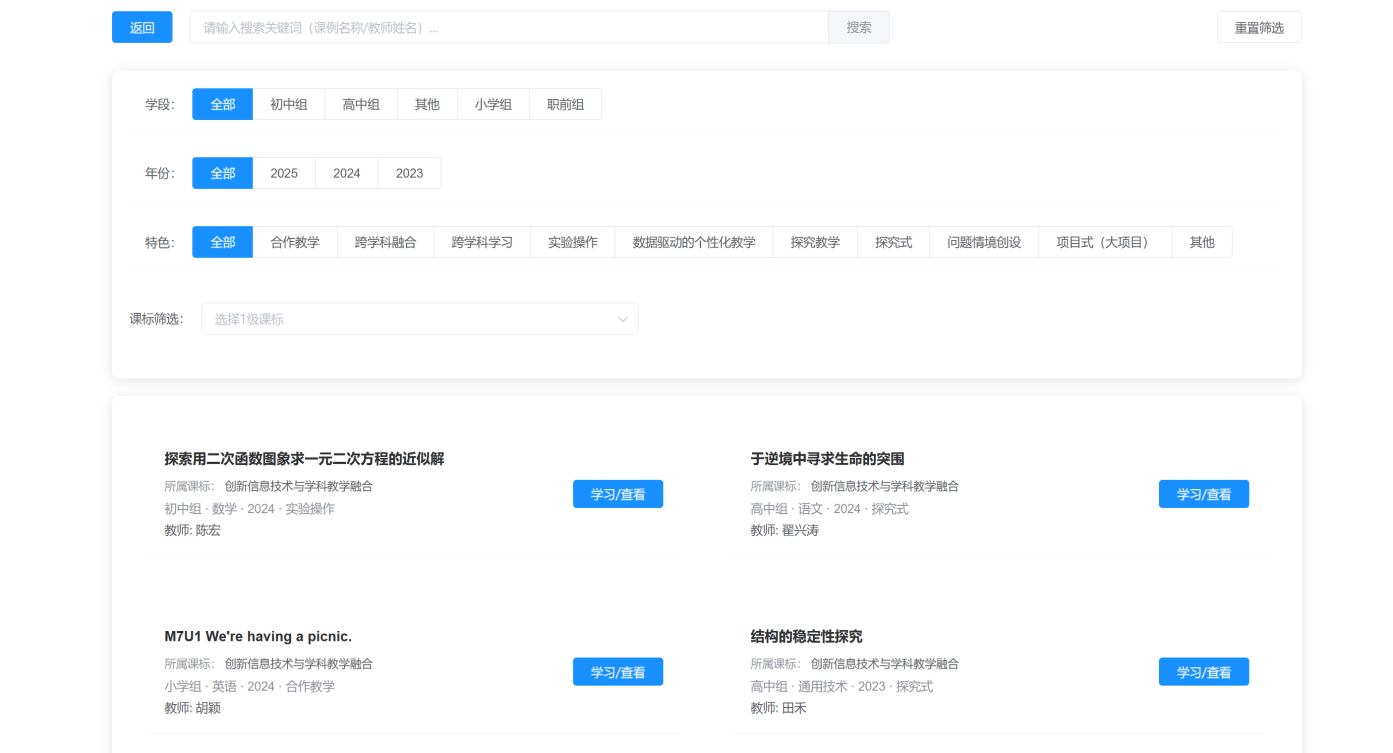Choose 项目式（大项目）feature filter
This screenshot has height=753, width=1393.
pos(1101,242)
